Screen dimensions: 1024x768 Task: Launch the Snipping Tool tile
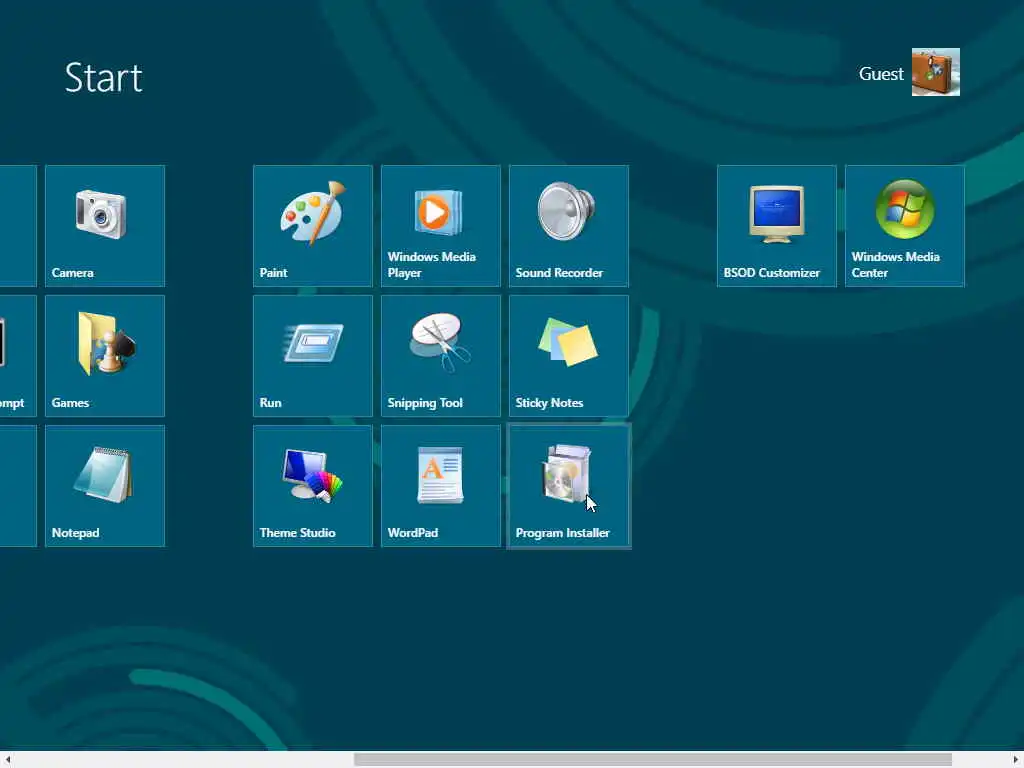[441, 356]
